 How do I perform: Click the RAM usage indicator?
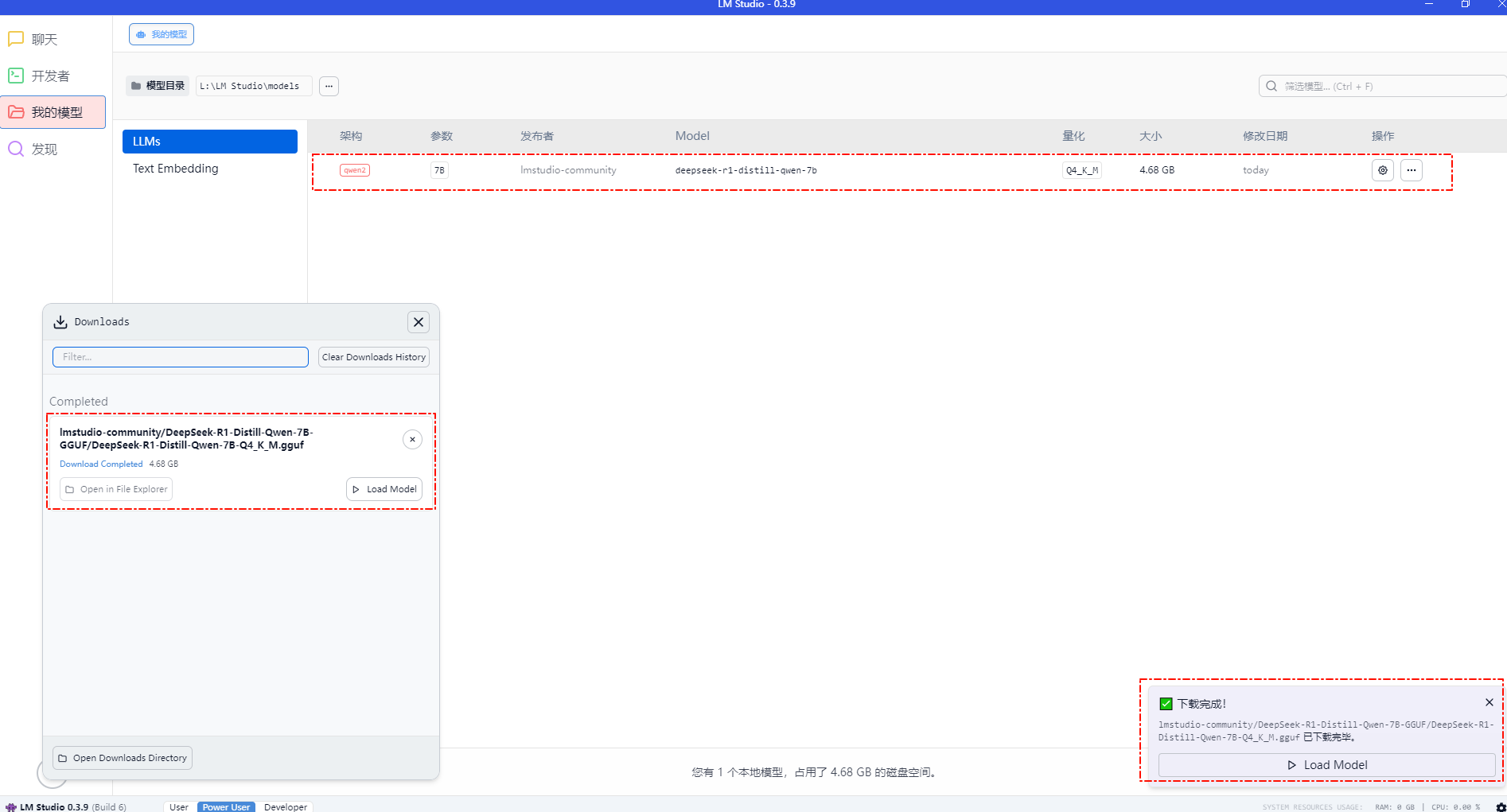pyautogui.click(x=1394, y=807)
